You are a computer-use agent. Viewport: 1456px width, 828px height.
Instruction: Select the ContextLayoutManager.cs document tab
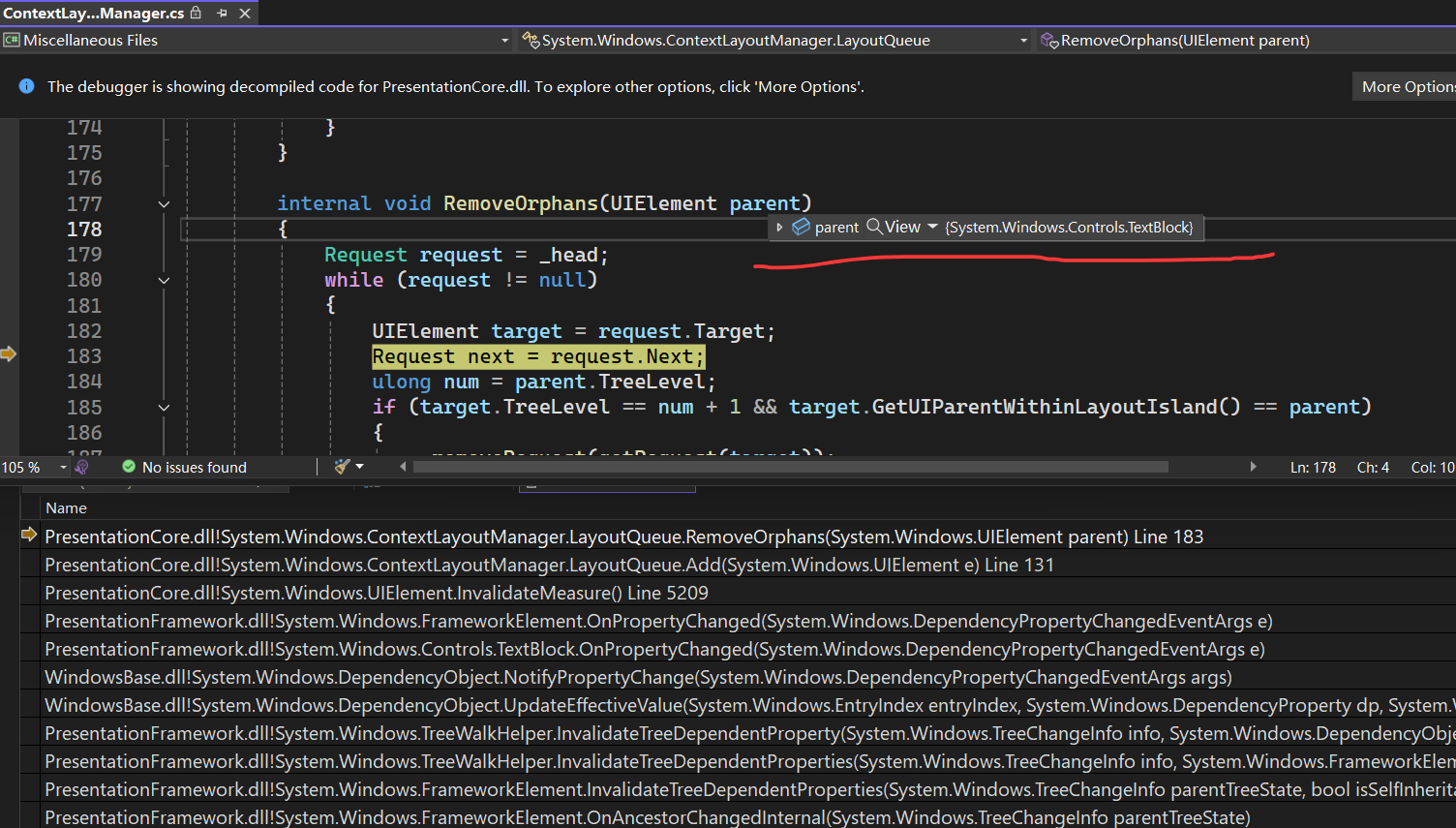(93, 14)
